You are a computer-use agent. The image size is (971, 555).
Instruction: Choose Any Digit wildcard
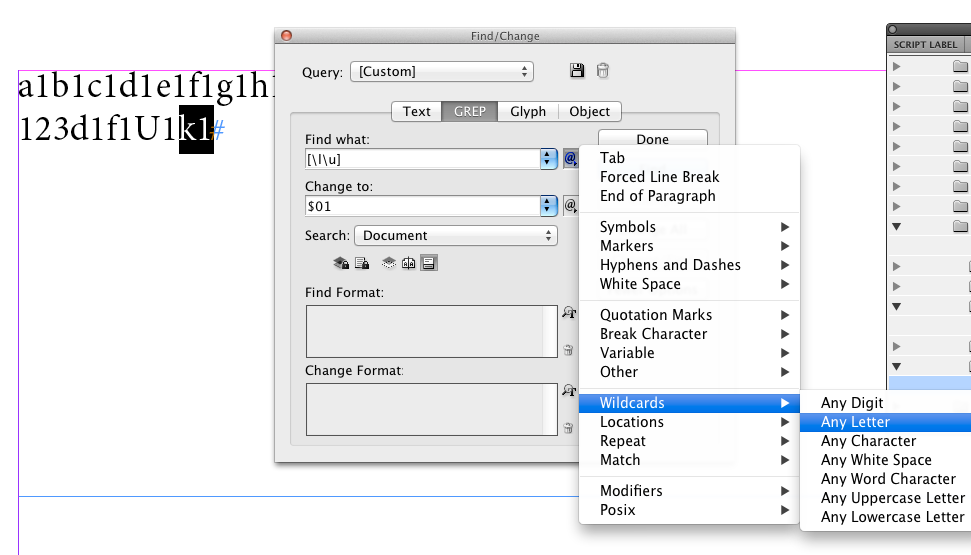click(886, 403)
